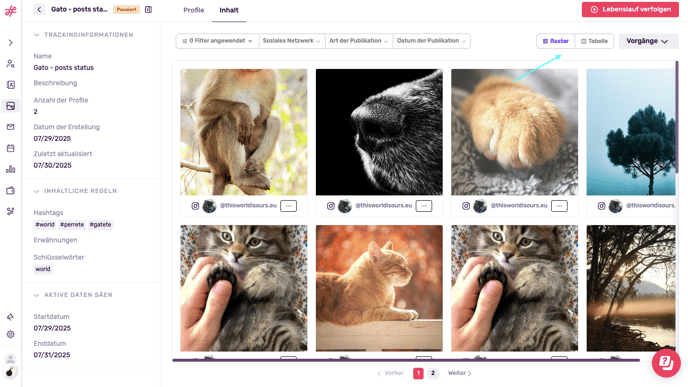Open the monkey photo post
688x387 pixels.
click(x=244, y=132)
